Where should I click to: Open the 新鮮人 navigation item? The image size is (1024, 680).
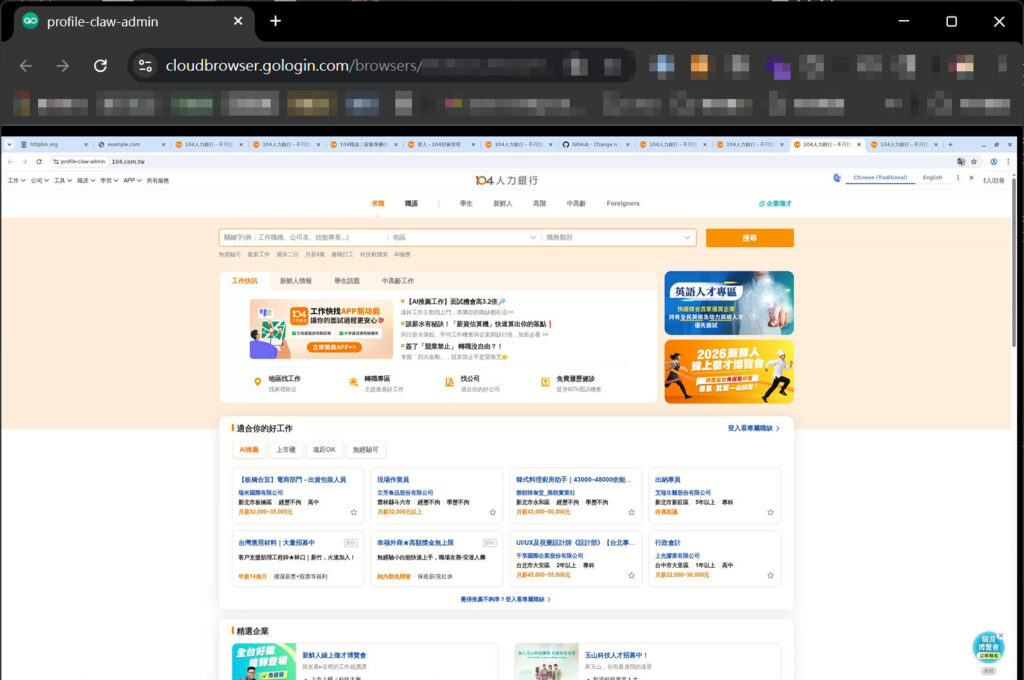502,204
